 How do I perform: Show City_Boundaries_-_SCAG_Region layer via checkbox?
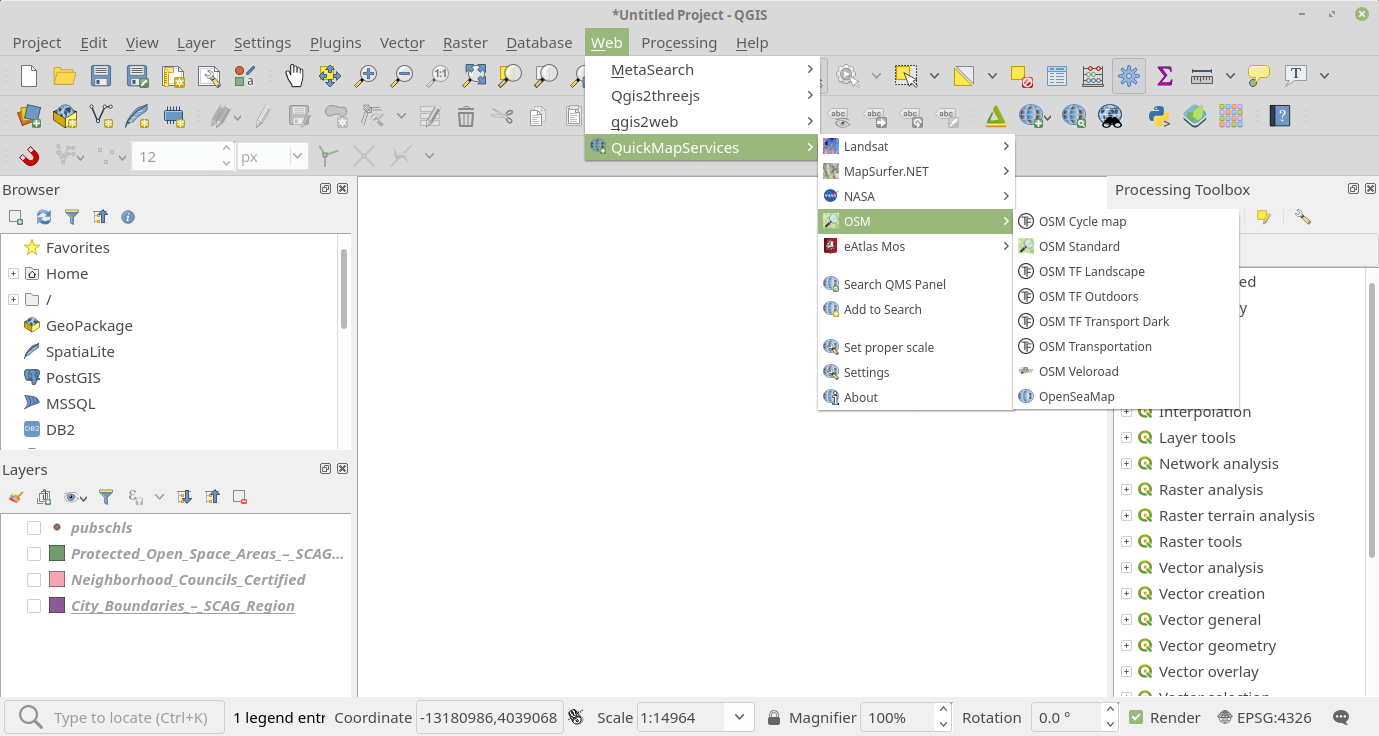tap(34, 606)
